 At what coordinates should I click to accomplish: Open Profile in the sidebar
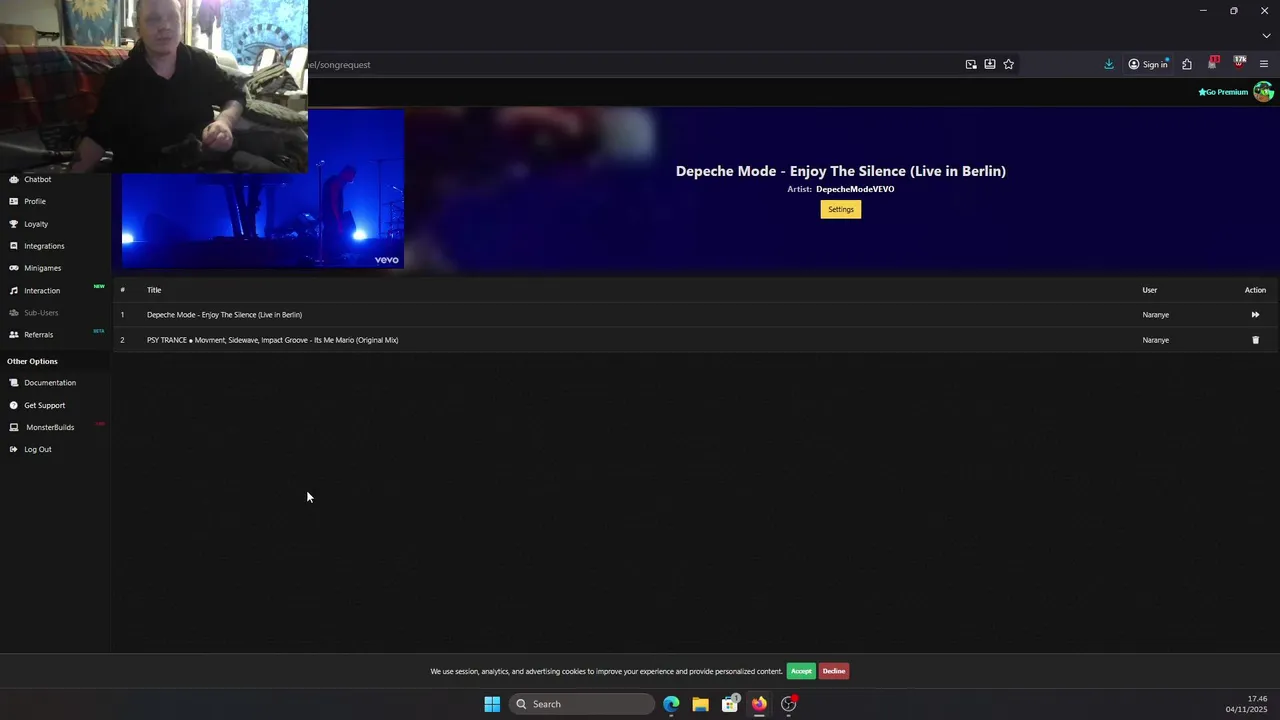[35, 201]
